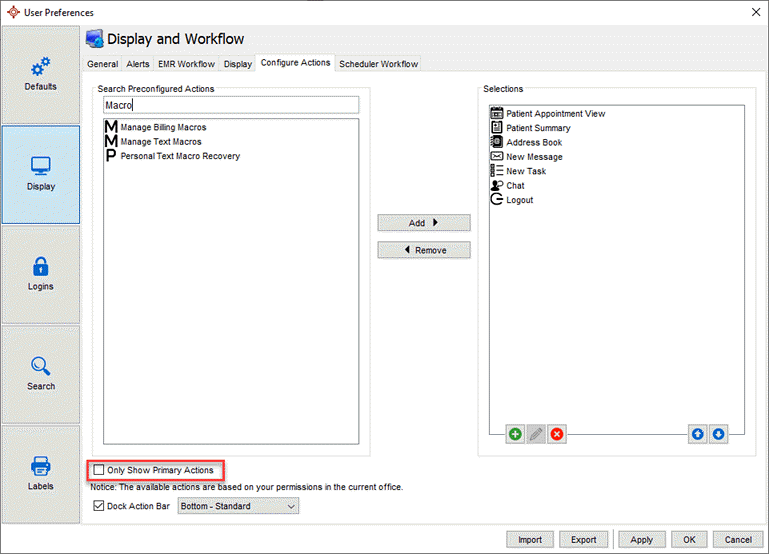Viewport: 769px width, 554px height.
Task: Open the Alerts tab
Action: (137, 64)
